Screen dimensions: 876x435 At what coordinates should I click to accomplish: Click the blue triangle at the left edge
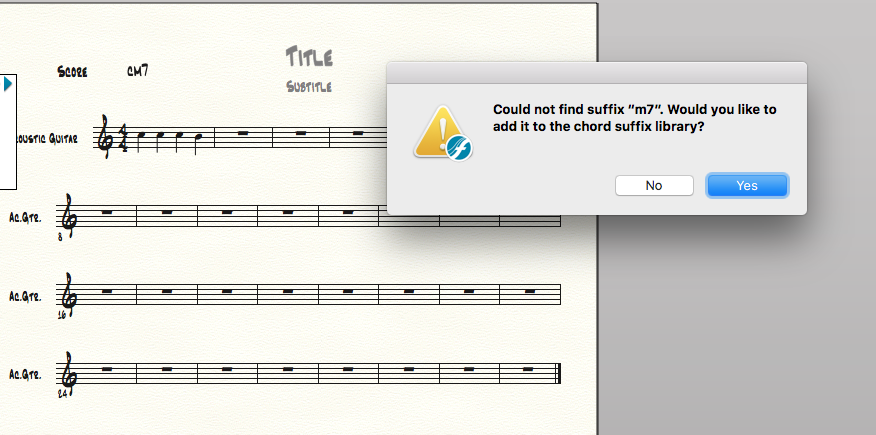coord(8,85)
